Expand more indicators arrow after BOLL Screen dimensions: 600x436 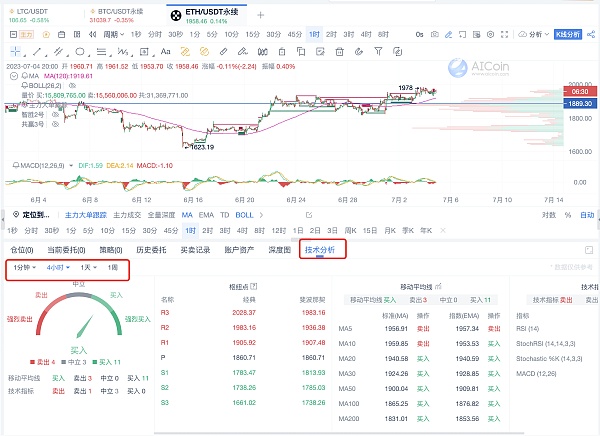[x=261, y=215]
